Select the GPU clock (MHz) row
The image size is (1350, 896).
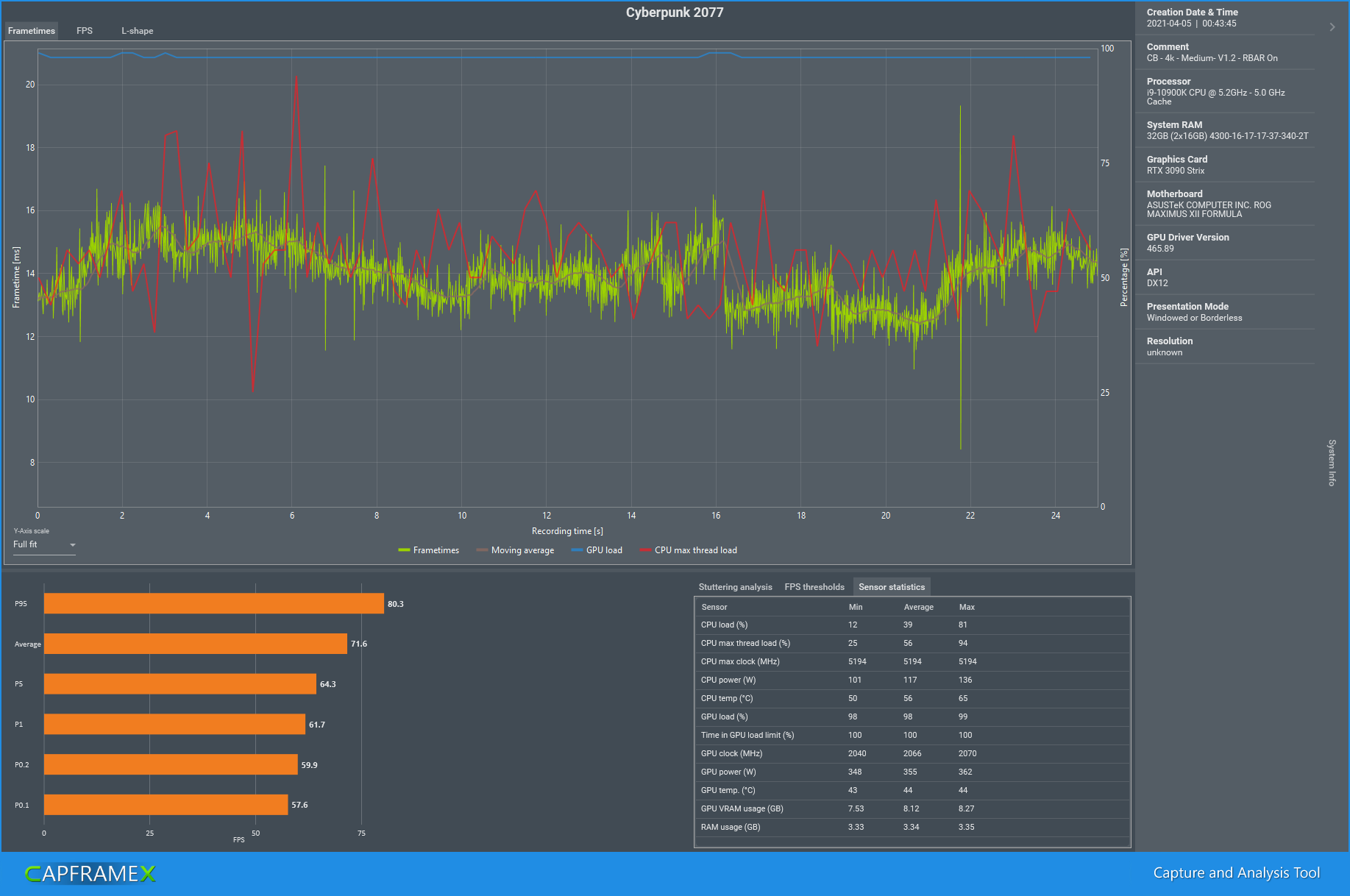click(x=912, y=754)
